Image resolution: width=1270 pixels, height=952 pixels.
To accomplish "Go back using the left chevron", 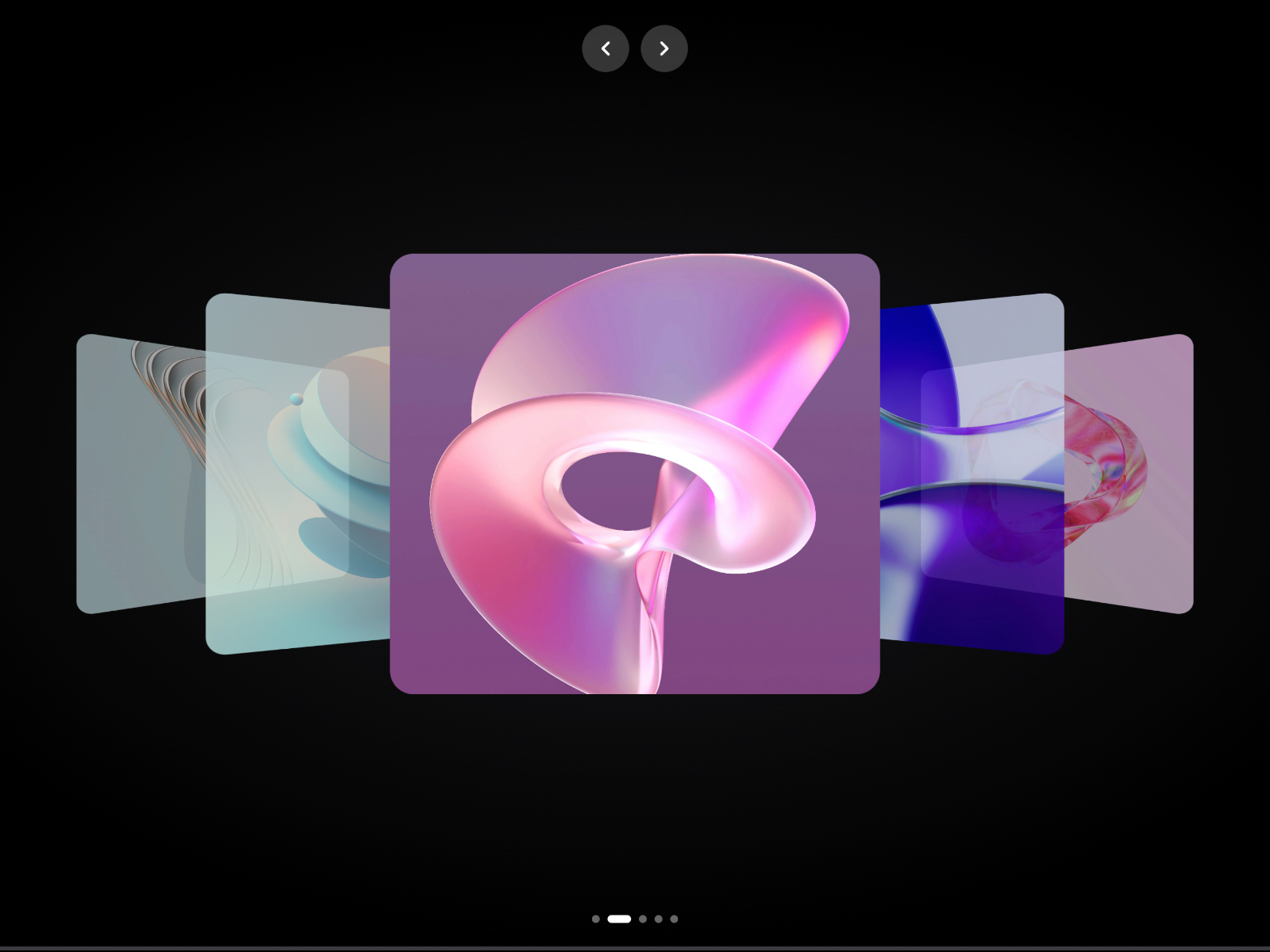I will [606, 48].
